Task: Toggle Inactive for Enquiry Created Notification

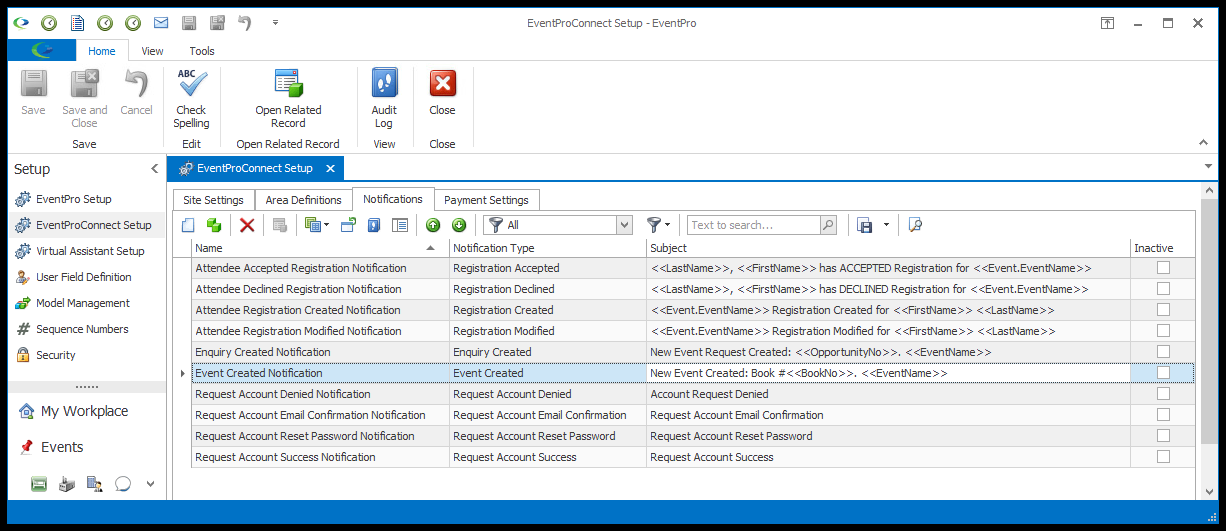Action: click(x=1163, y=352)
